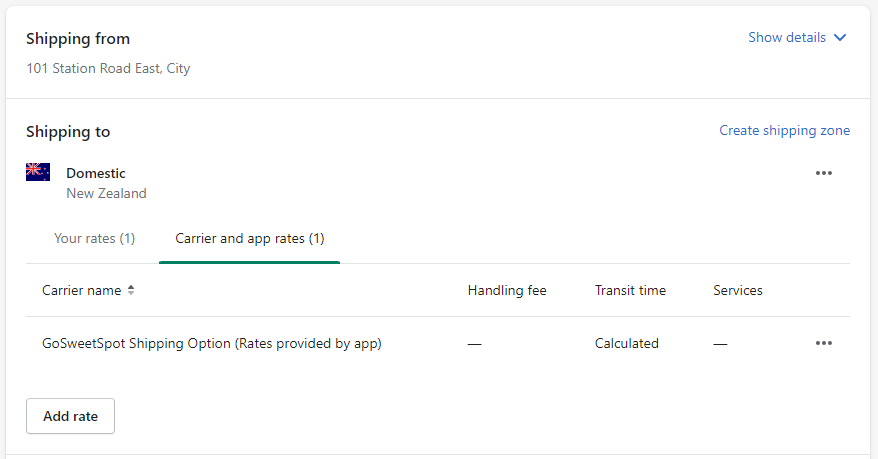Click the Handling fee column header
Viewport: 878px width, 459px height.
pos(507,291)
